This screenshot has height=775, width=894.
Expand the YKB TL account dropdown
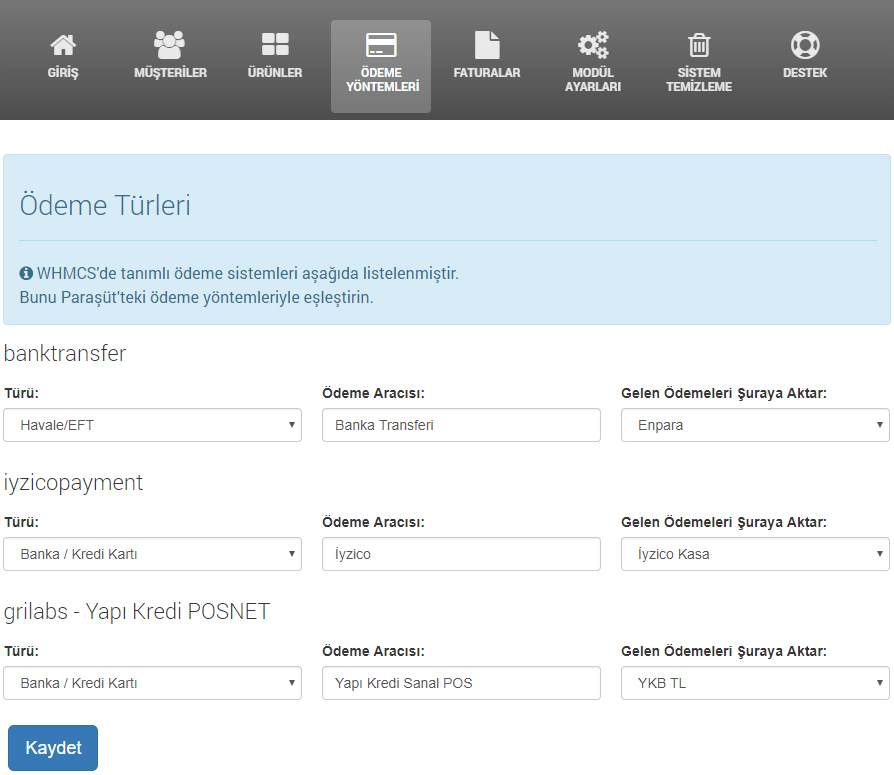(x=755, y=683)
